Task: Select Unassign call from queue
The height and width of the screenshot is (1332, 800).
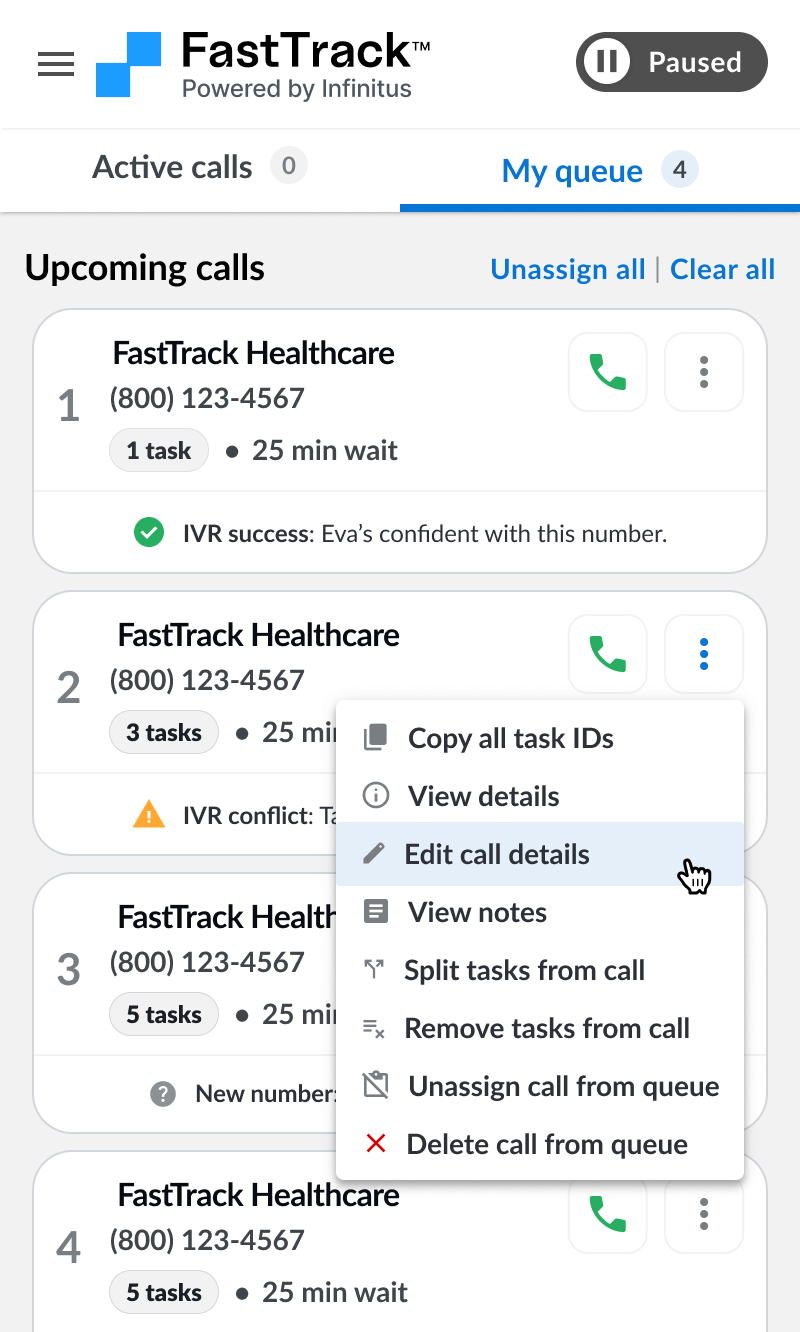Action: coord(540,1087)
